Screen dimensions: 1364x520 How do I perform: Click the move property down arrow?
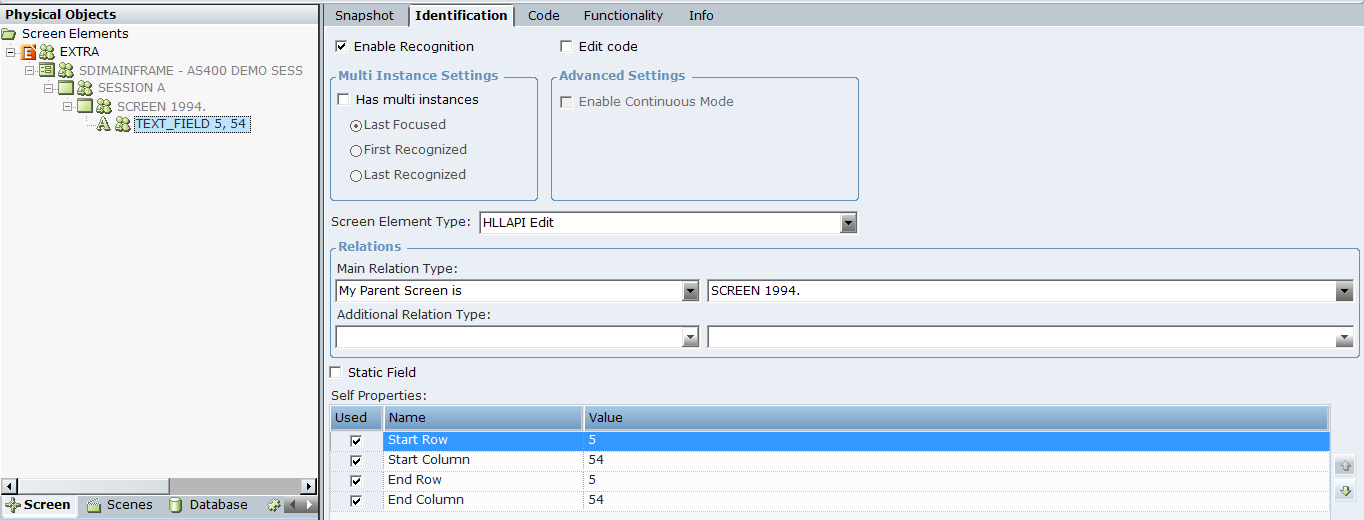click(1345, 491)
